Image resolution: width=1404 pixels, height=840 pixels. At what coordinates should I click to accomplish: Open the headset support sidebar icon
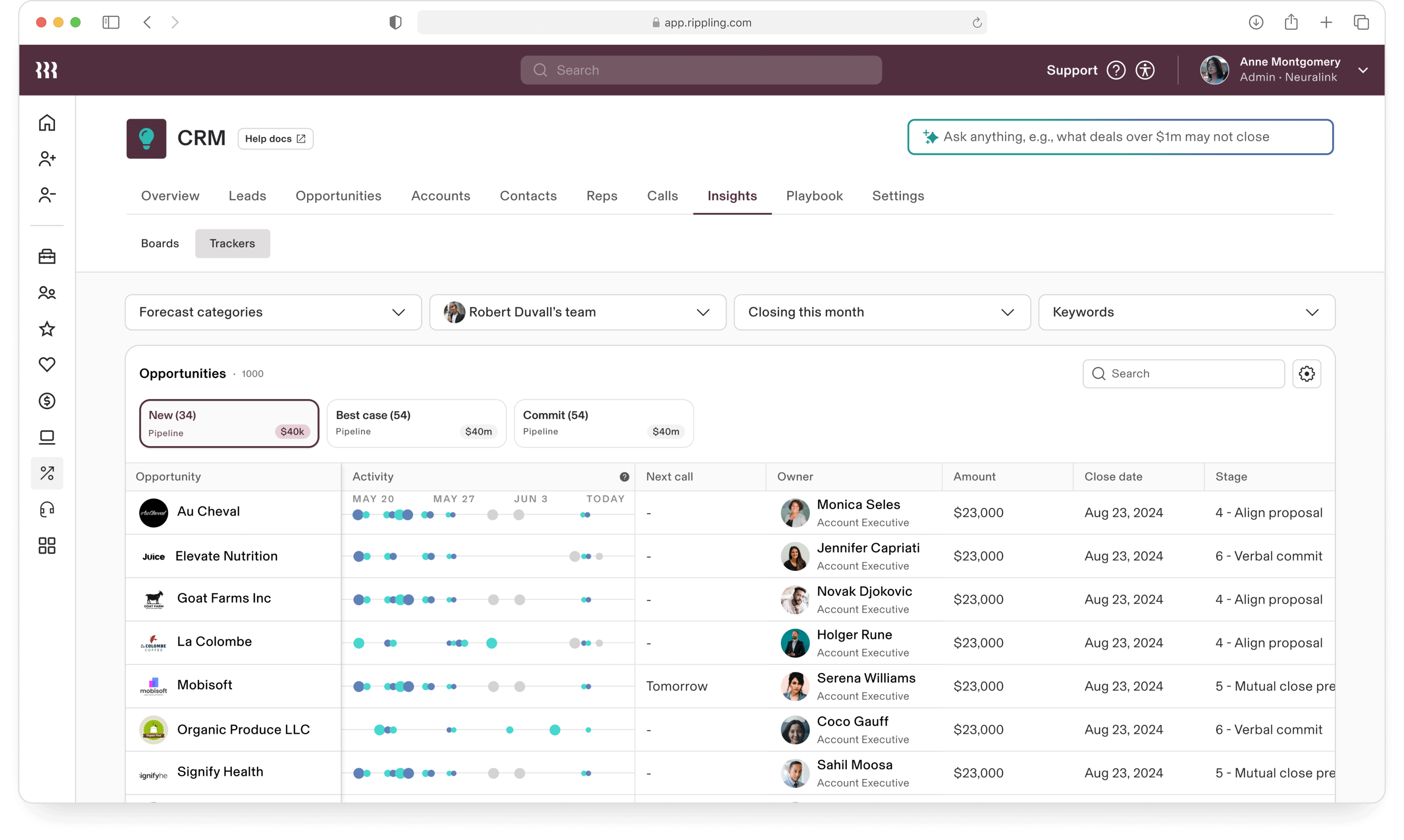47,510
